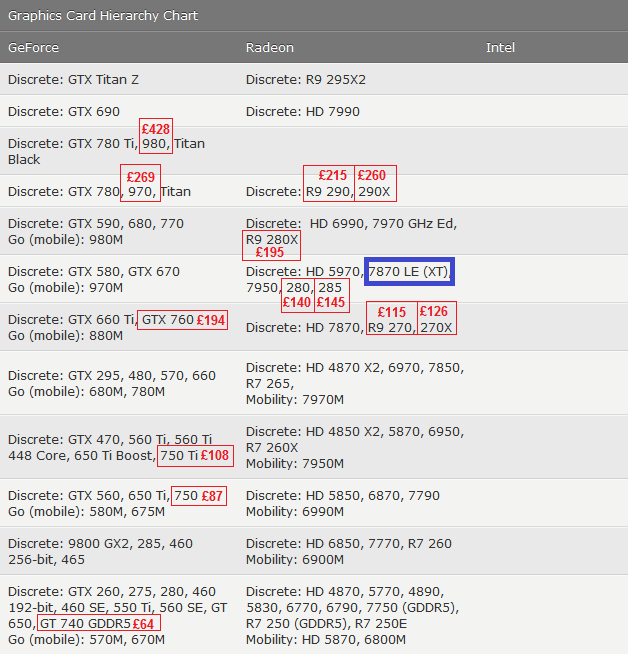This screenshot has width=628, height=654.
Task: Select the 750 Ti £108 box
Action: click(x=195, y=456)
